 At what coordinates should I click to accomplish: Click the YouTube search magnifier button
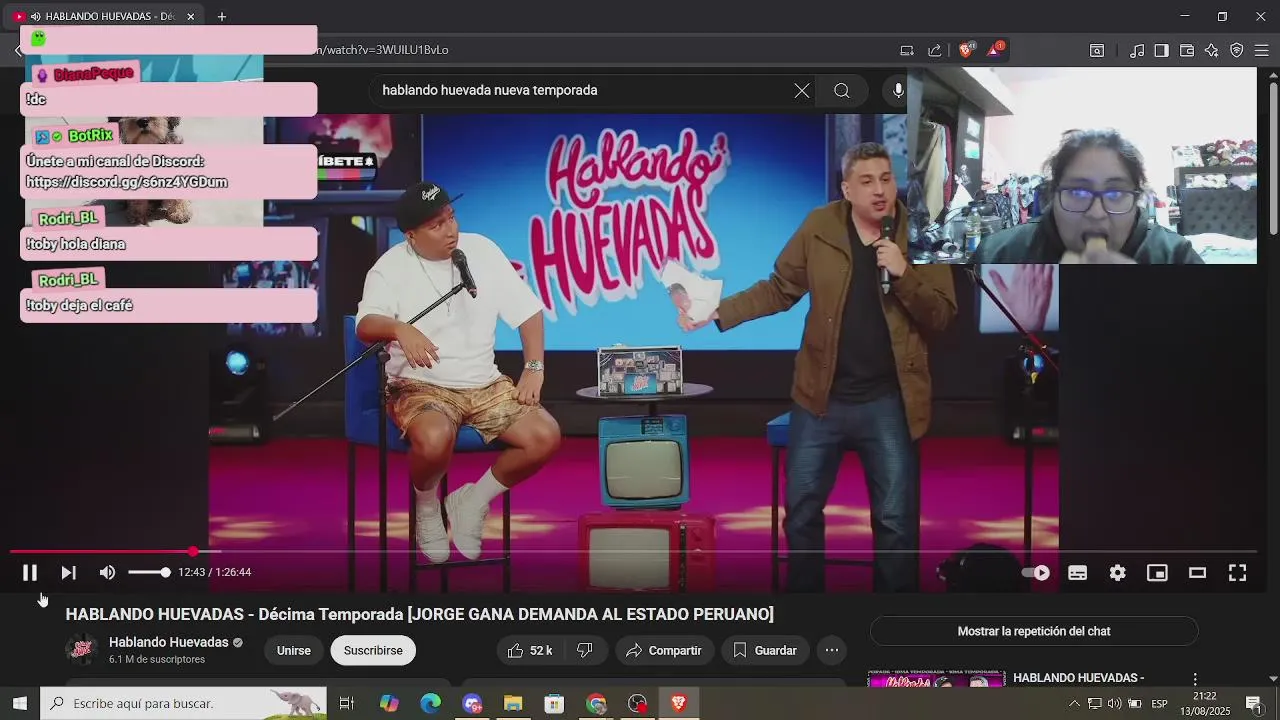click(x=842, y=91)
